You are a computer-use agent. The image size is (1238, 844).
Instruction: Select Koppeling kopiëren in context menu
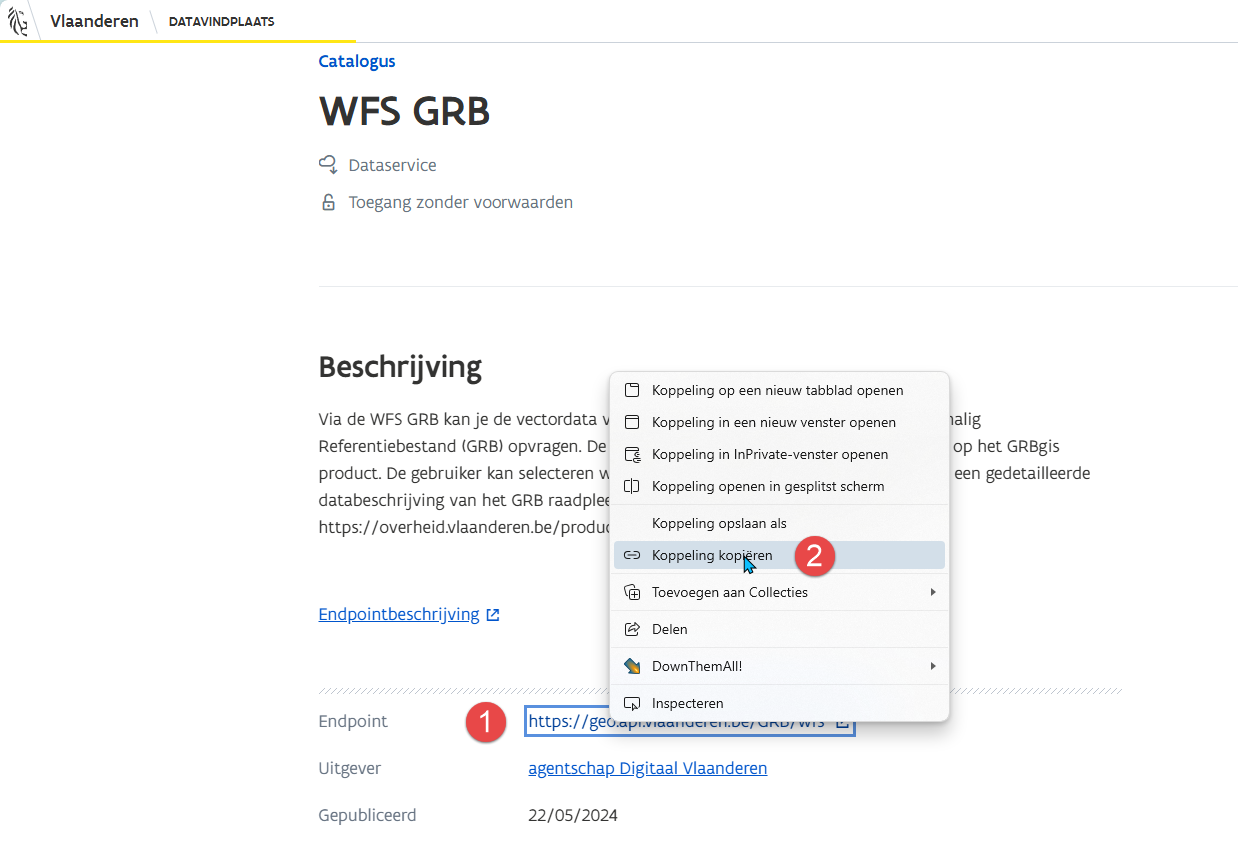[779, 555]
